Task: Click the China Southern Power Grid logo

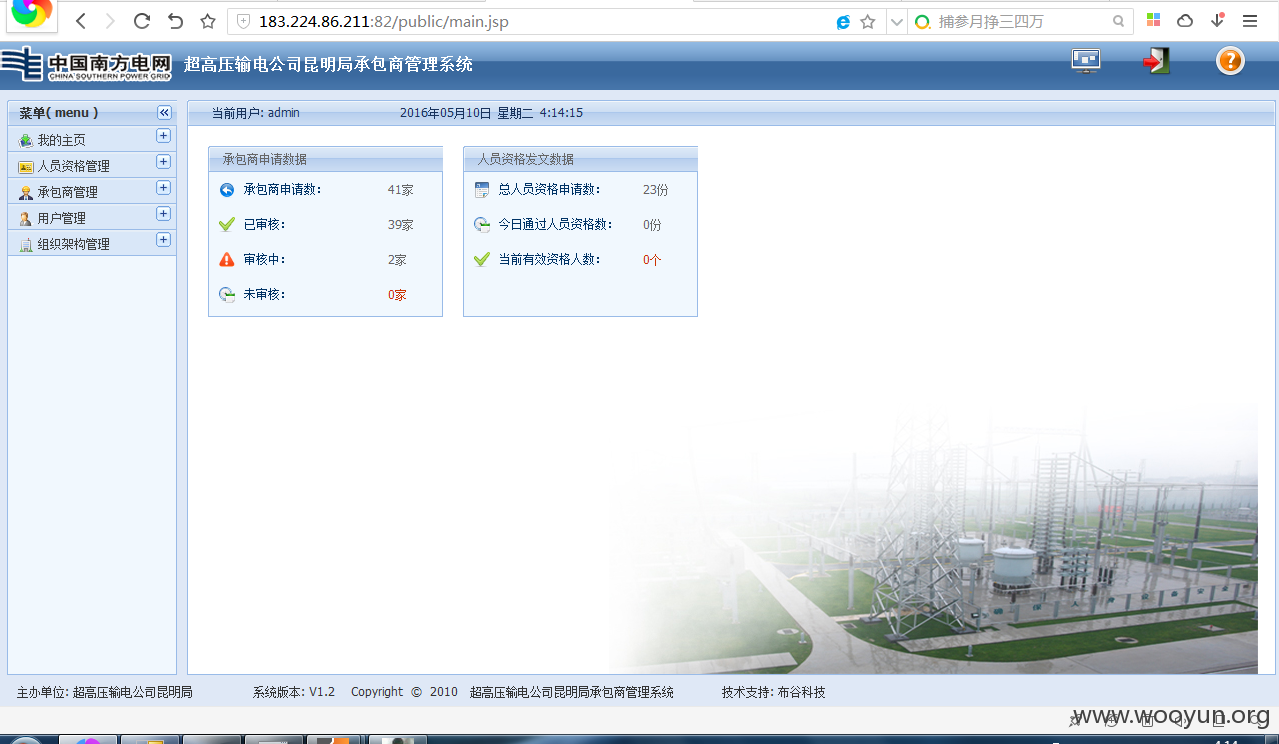Action: 87,64
